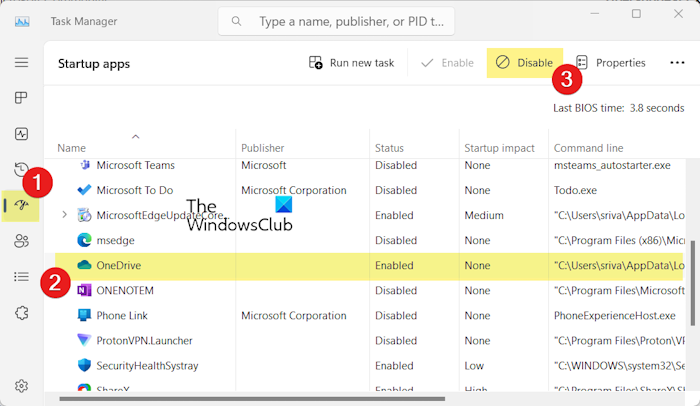Screen dimensions: 700x406
Task: Click the search box field
Action: 340,20
